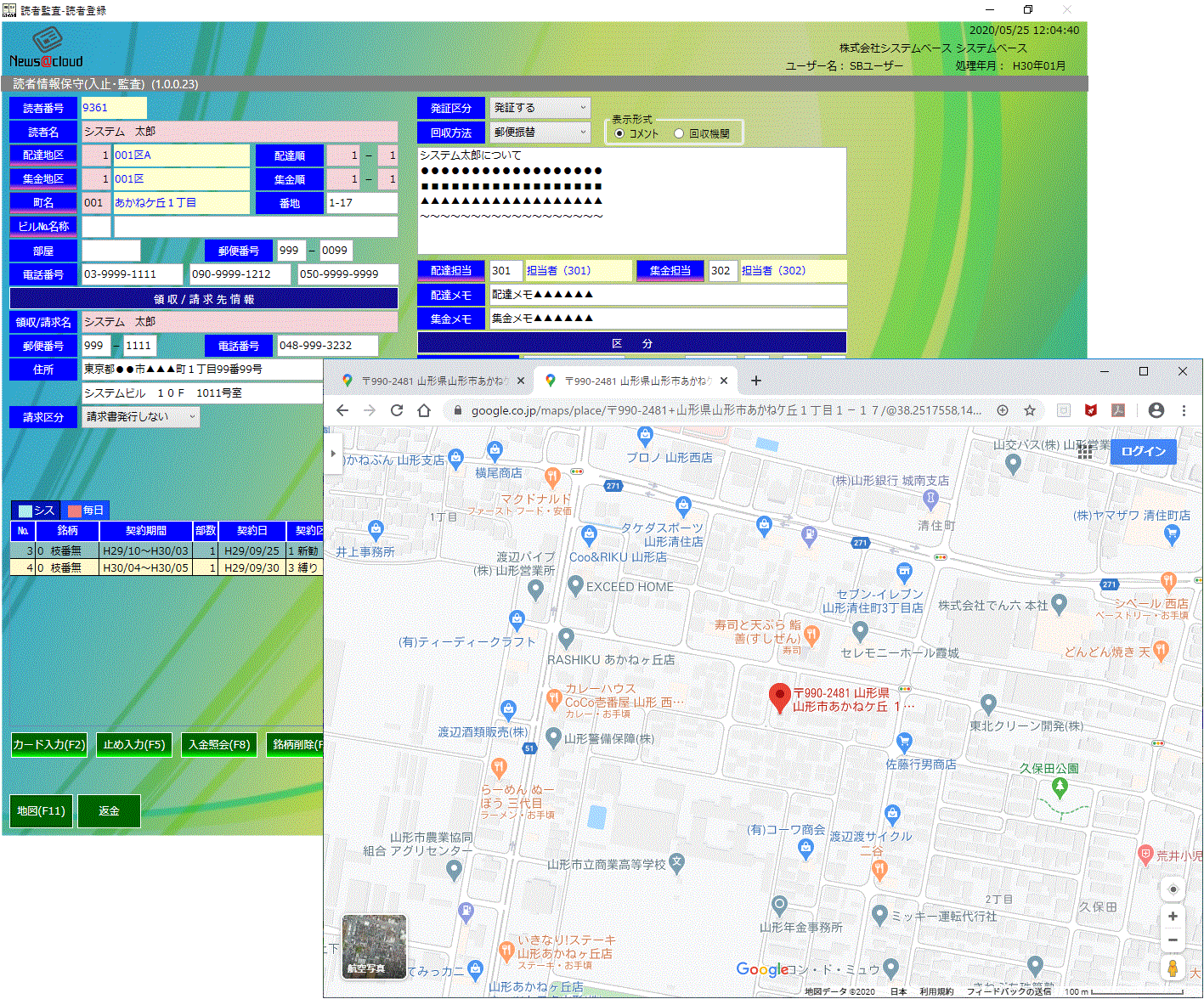Click the 読者名 field システム 太郎
Screen dimensions: 1204x999
(240, 132)
